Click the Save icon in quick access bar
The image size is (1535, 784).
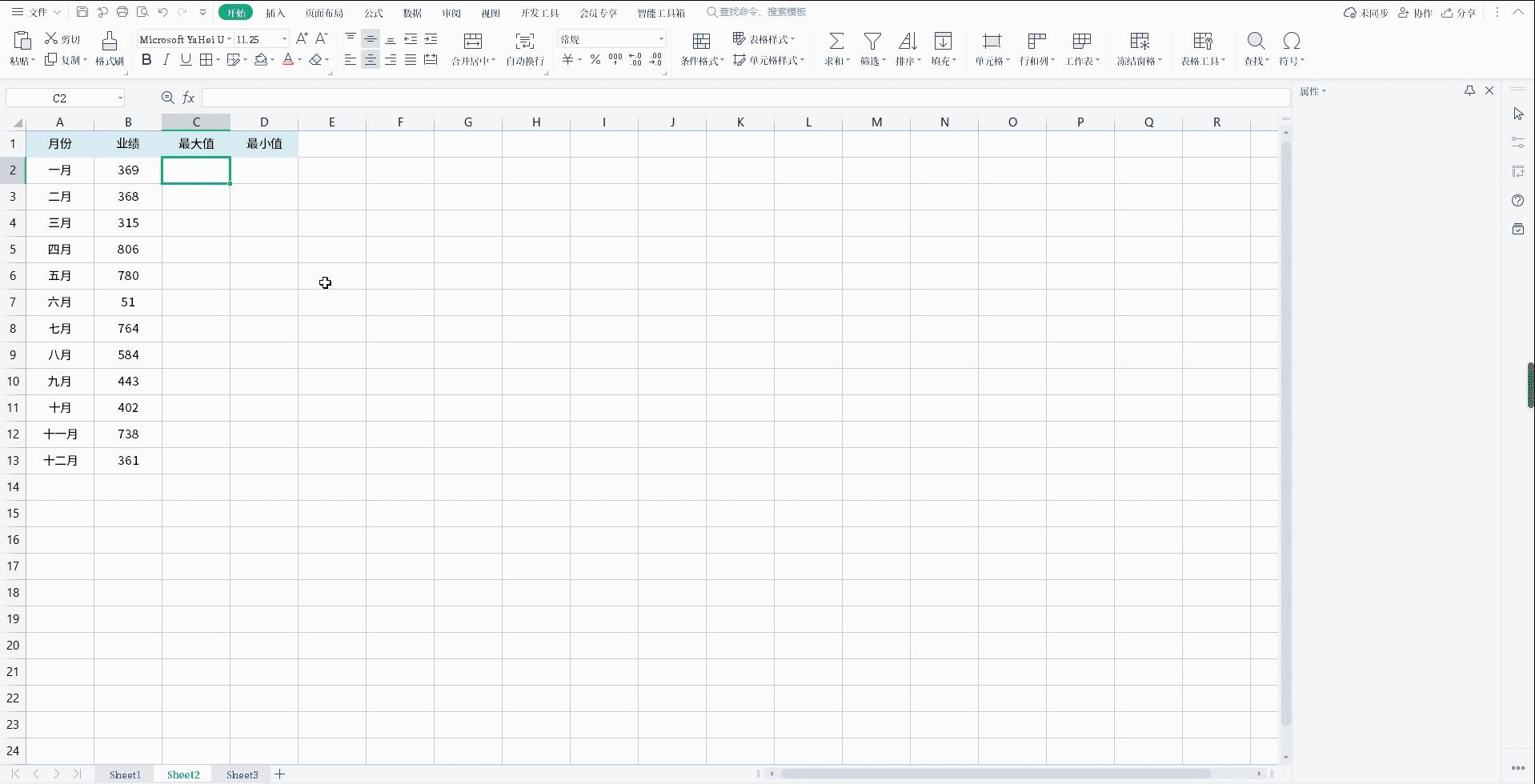pos(82,12)
